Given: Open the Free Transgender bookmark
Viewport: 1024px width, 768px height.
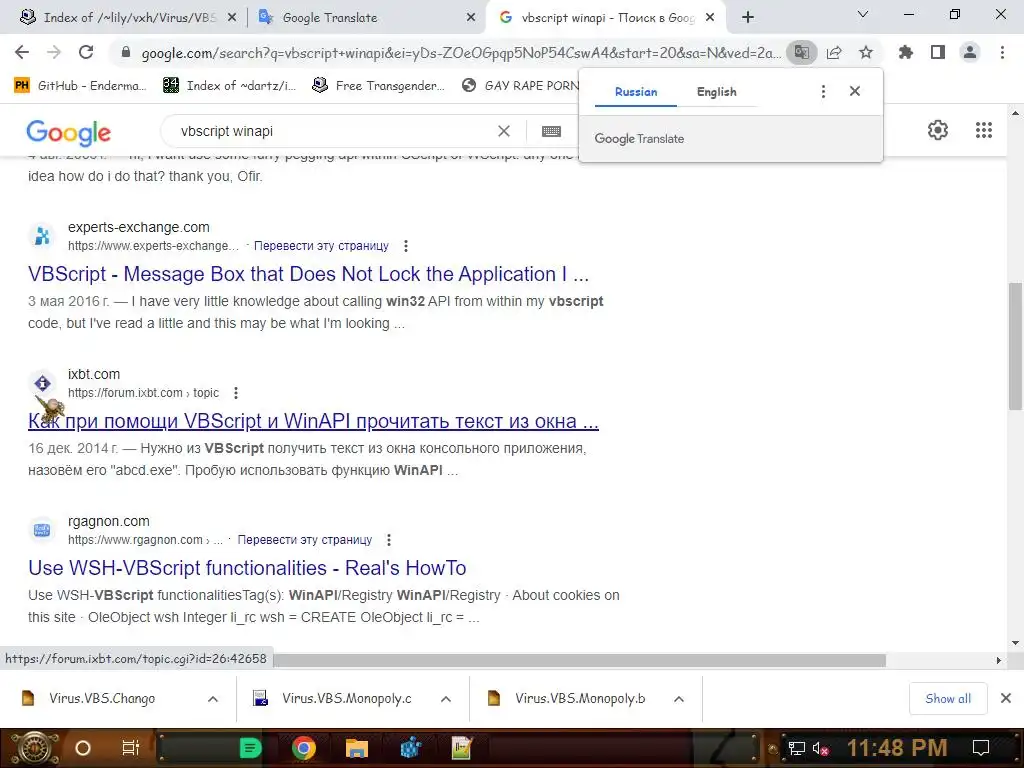Looking at the screenshot, I should [x=378, y=86].
